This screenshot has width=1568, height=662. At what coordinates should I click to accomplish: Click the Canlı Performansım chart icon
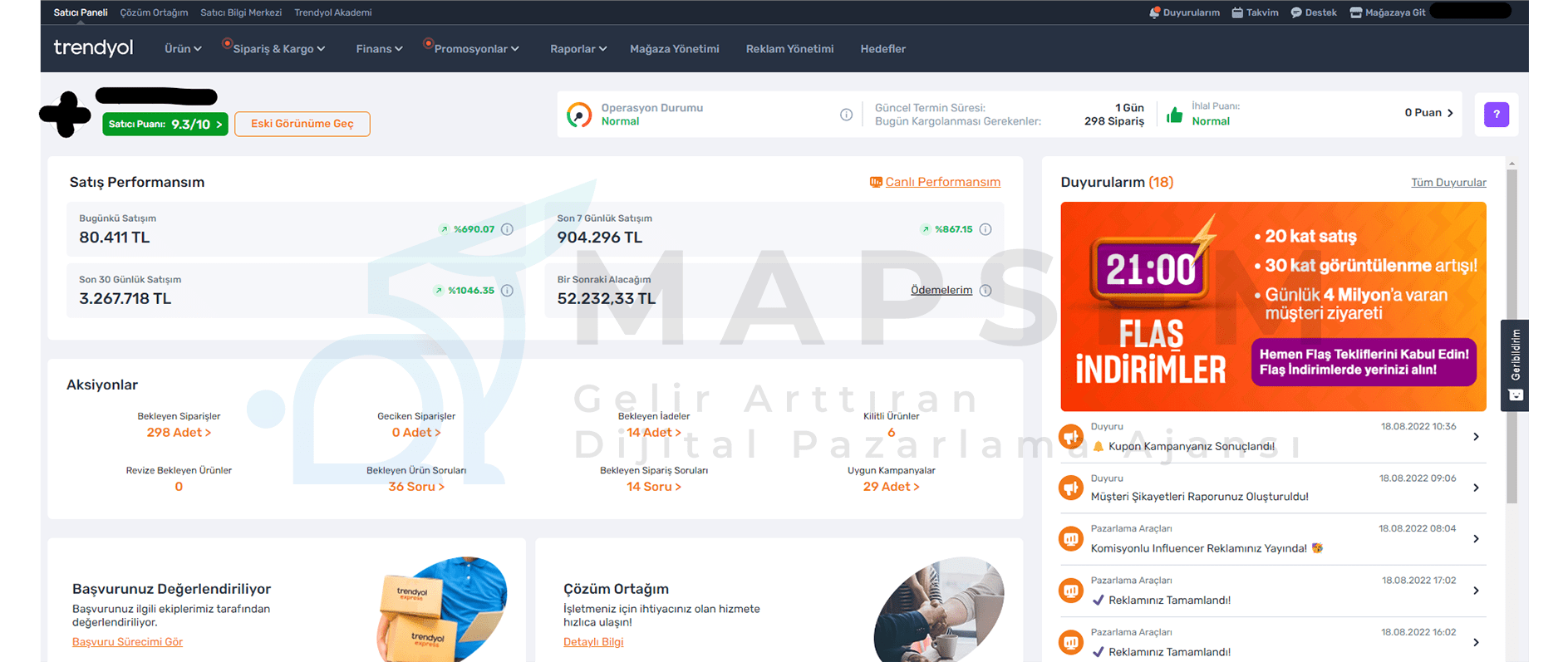pyautogui.click(x=876, y=182)
